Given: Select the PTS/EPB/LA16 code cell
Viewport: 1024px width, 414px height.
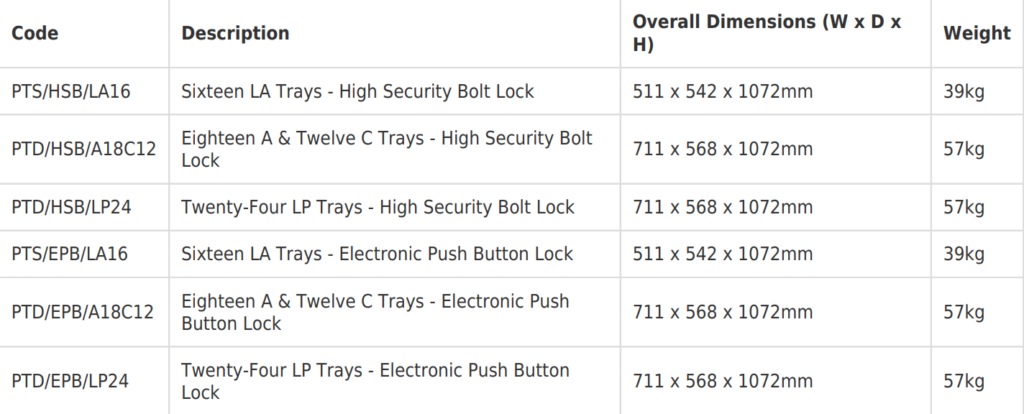Looking at the screenshot, I should [x=71, y=254].
